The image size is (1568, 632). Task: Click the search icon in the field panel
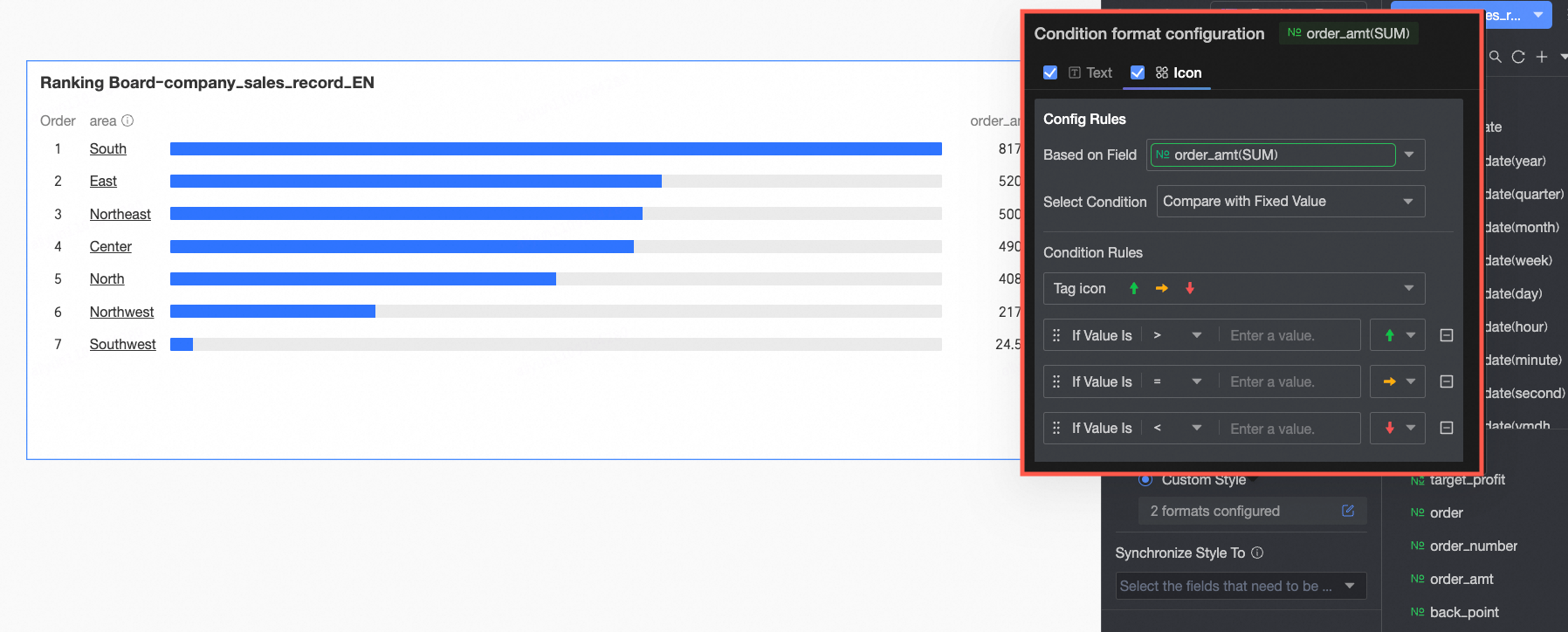click(x=1496, y=57)
